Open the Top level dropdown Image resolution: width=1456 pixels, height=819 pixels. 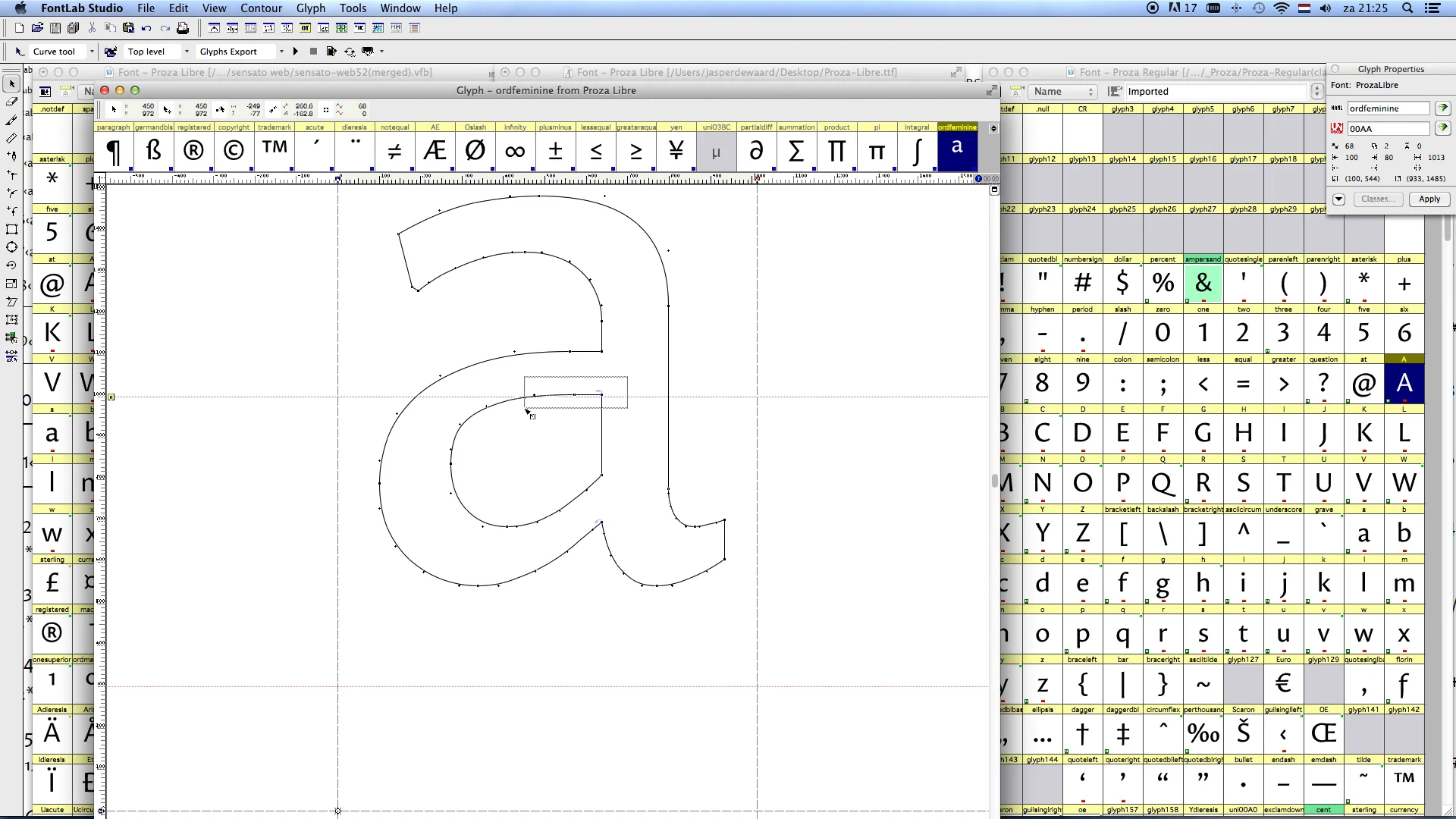(187, 52)
